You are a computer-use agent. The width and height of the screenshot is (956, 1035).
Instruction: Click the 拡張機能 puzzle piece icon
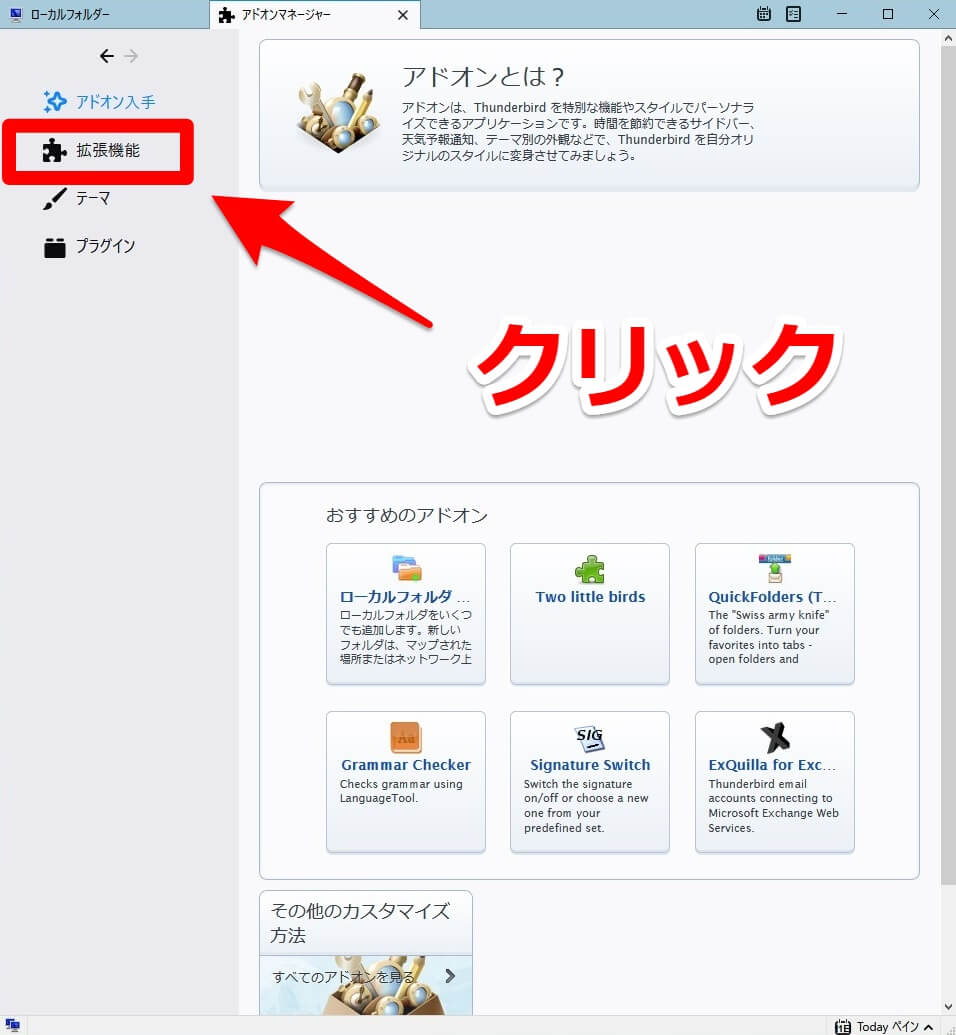point(54,150)
